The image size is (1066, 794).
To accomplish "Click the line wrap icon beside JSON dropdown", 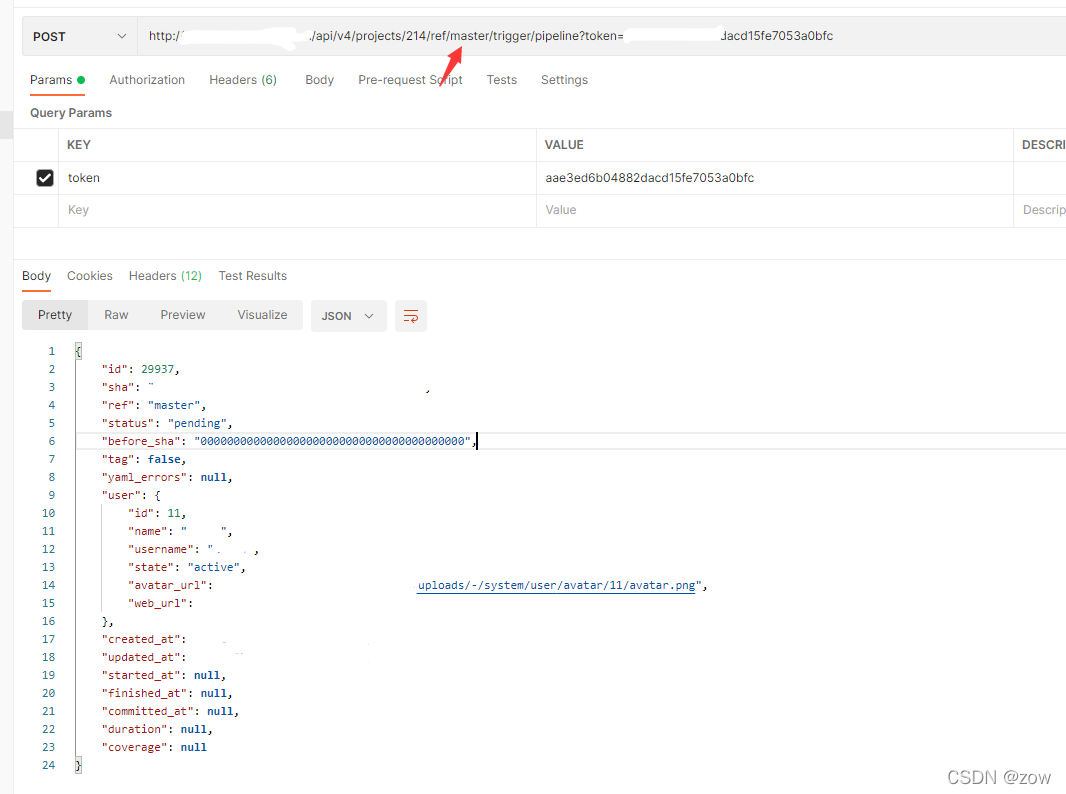I will coord(410,314).
